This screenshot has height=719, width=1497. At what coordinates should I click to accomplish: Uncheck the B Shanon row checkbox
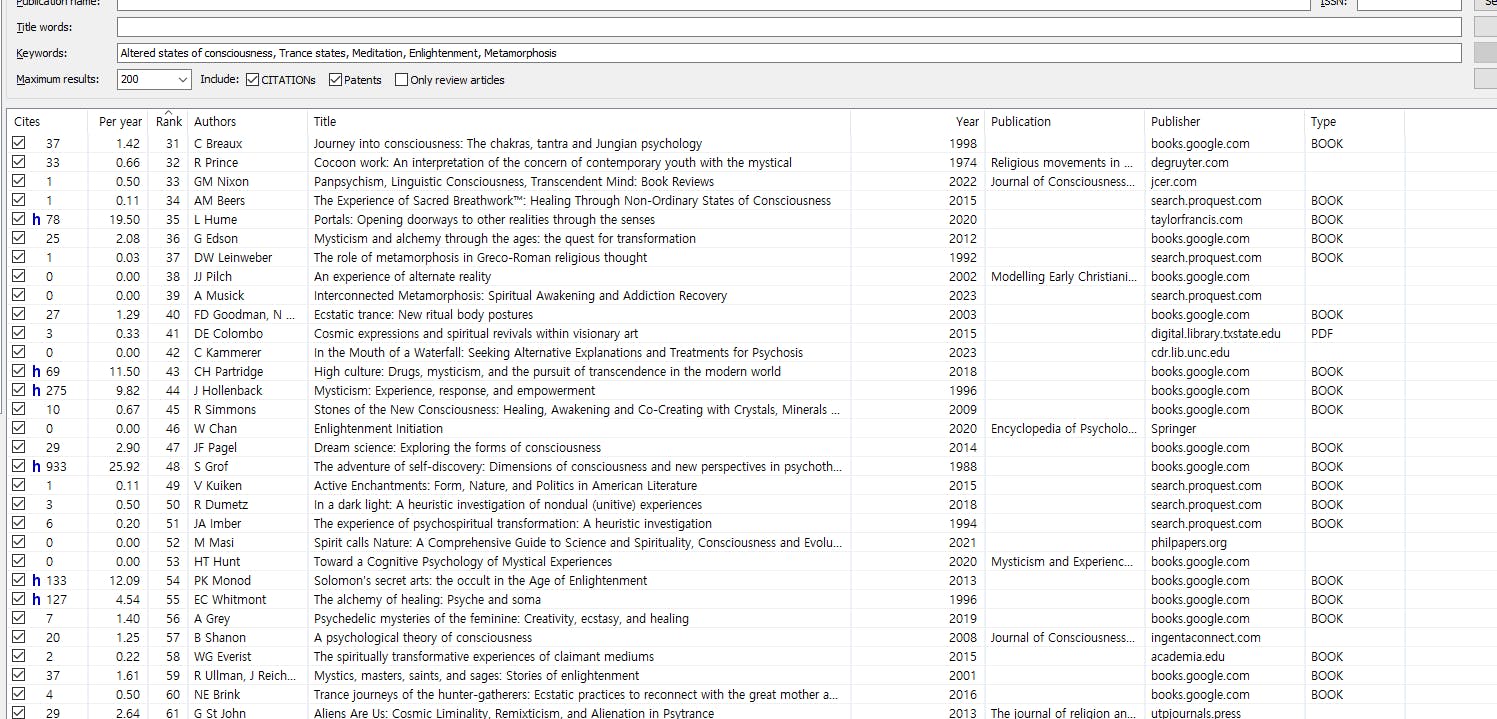18,638
